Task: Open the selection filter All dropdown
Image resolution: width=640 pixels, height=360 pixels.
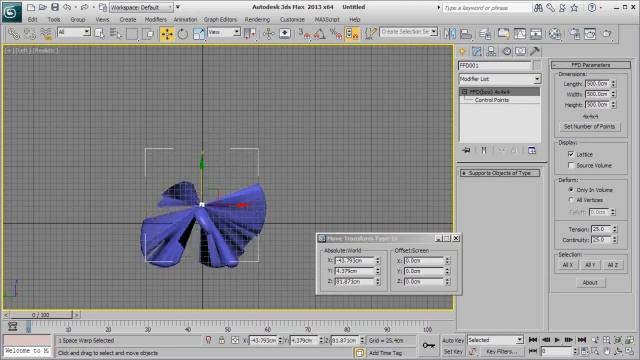Action: (x=73, y=32)
